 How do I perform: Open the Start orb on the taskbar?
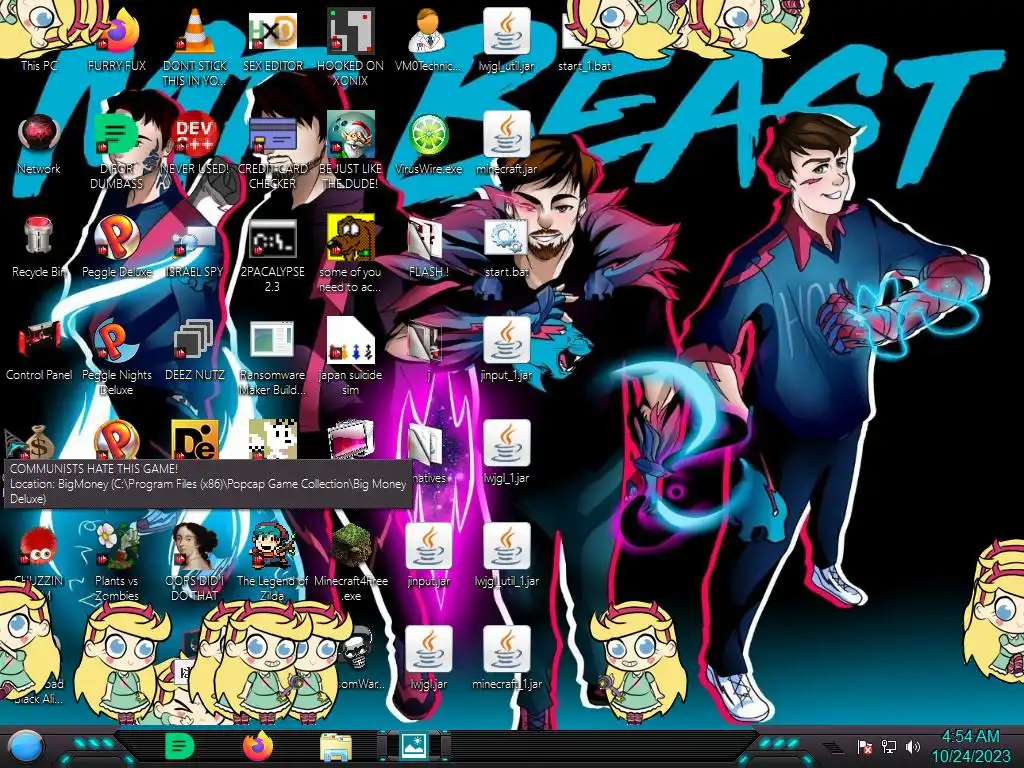[26, 747]
